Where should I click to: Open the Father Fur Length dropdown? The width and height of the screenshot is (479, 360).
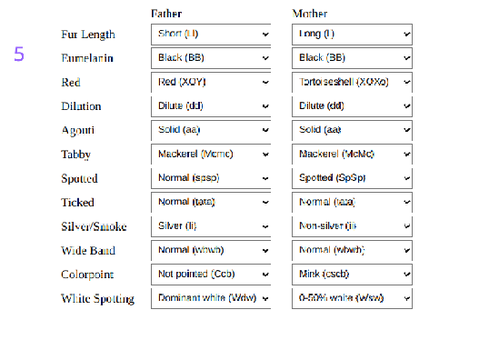(x=211, y=34)
